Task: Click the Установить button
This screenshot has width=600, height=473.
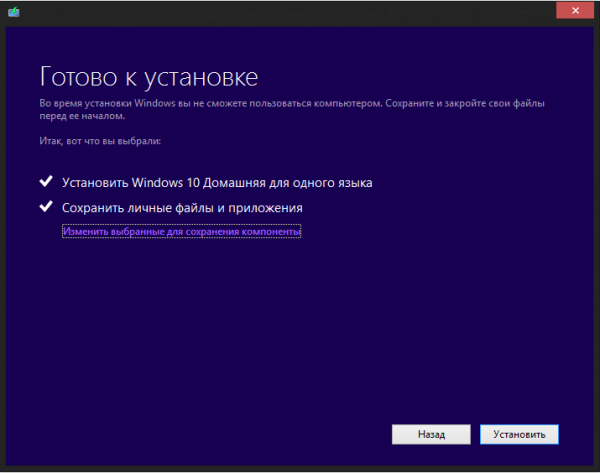Action: click(519, 434)
